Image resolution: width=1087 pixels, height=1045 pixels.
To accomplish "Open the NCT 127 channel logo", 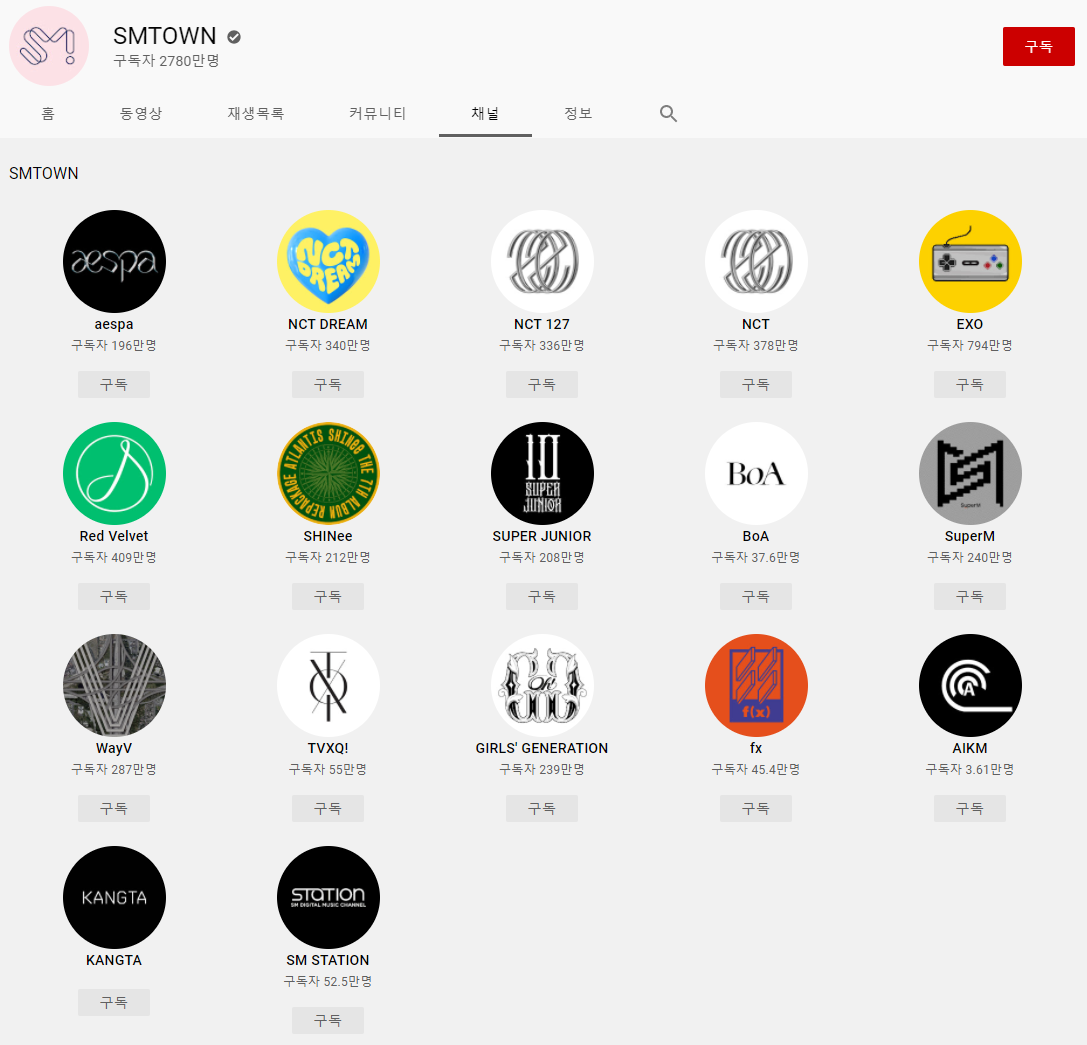I will 542,261.
